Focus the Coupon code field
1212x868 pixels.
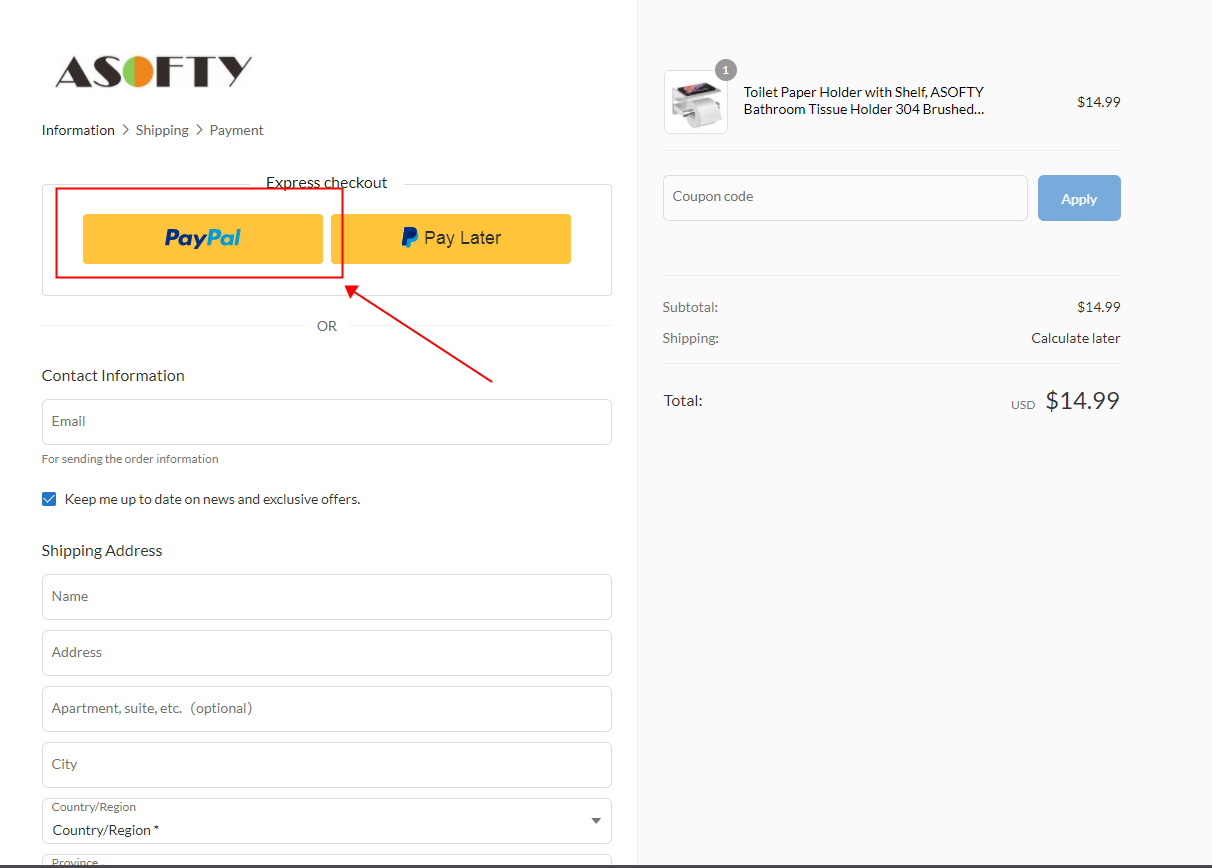tap(845, 198)
